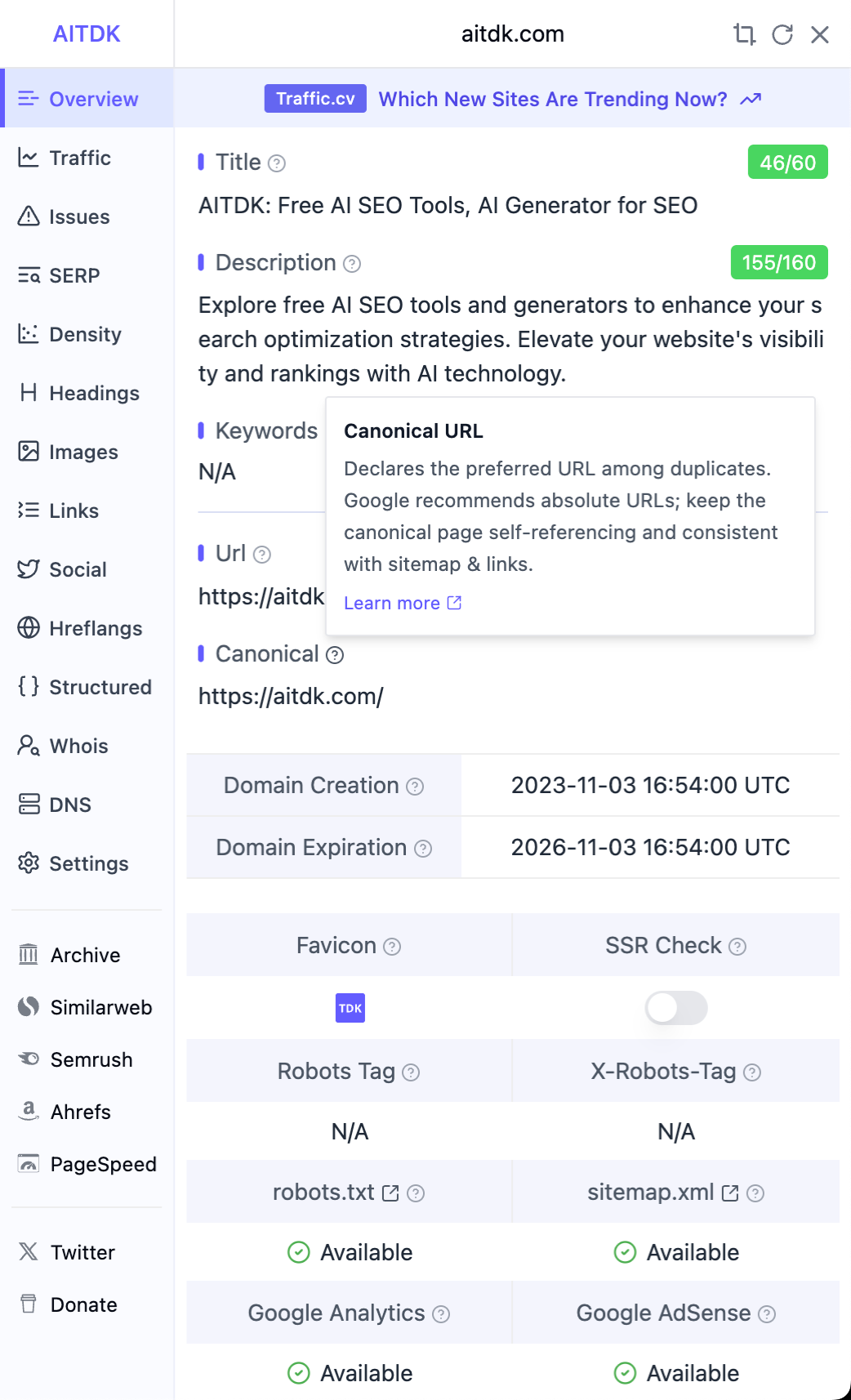Open external link icon beside robots.txt
The width and height of the screenshot is (851, 1400).
(390, 1193)
